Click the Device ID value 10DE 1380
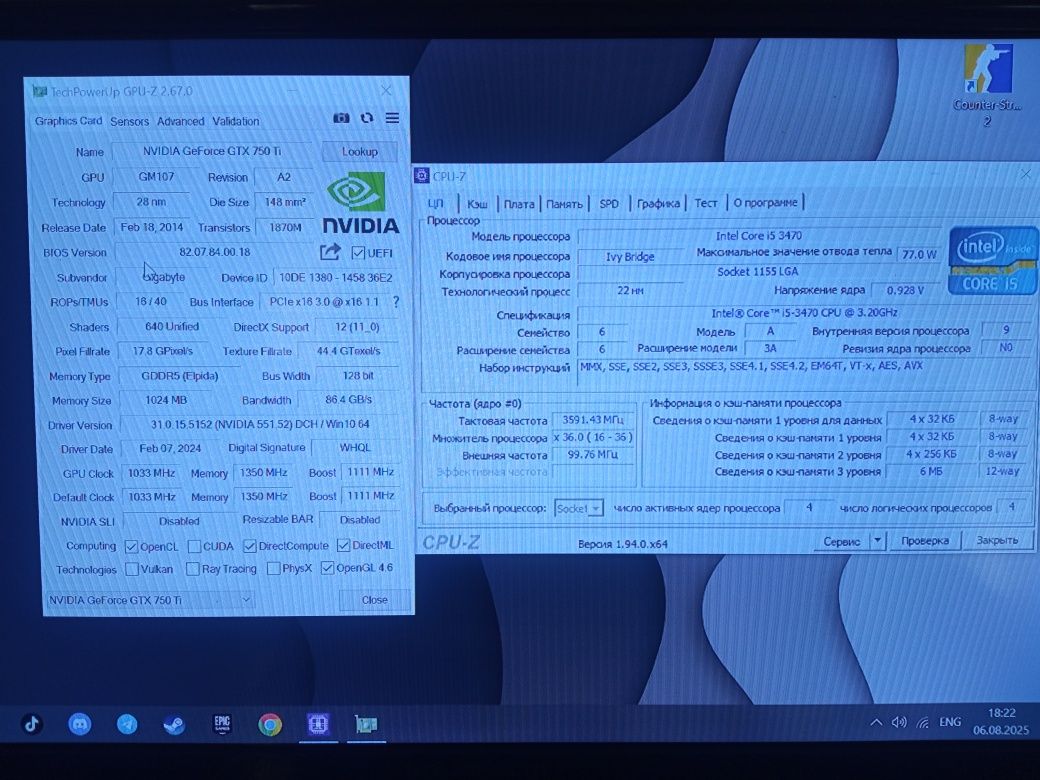1040x780 pixels. point(336,277)
